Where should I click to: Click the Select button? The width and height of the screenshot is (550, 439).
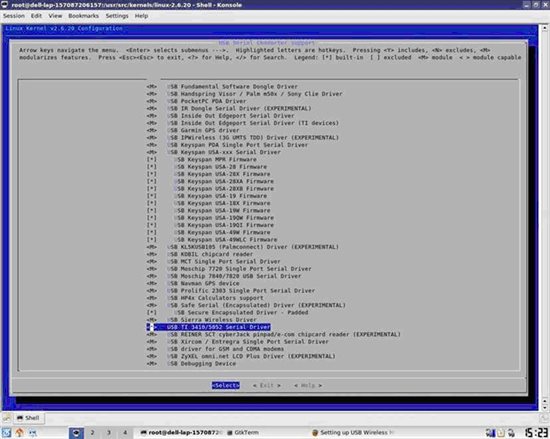click(x=226, y=385)
